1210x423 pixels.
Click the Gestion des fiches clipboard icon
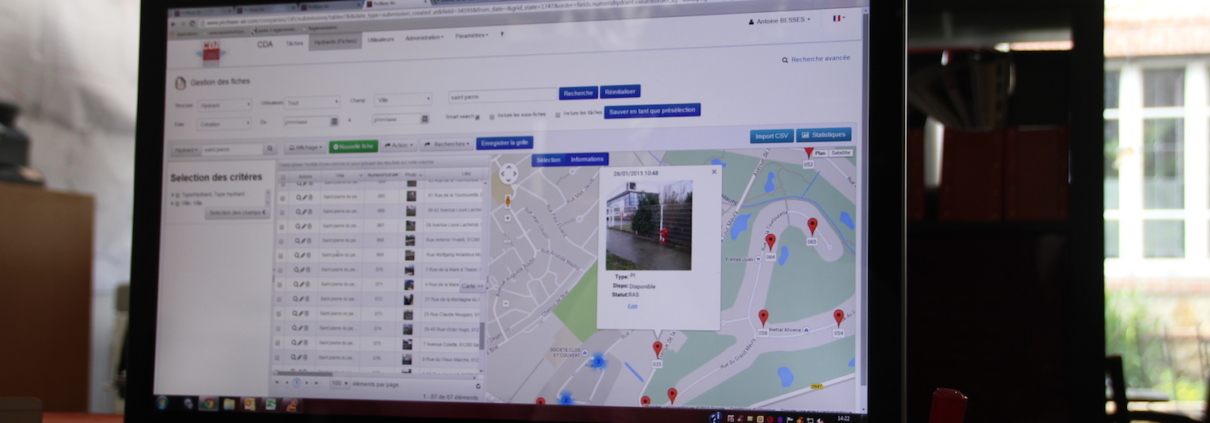click(x=180, y=85)
